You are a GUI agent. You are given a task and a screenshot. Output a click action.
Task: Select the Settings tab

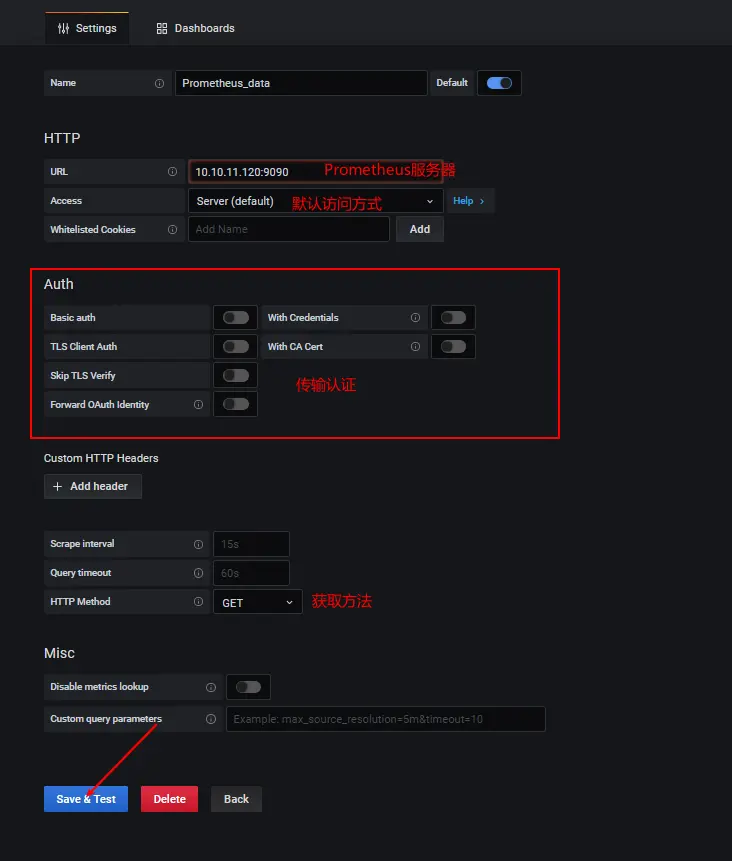[87, 28]
